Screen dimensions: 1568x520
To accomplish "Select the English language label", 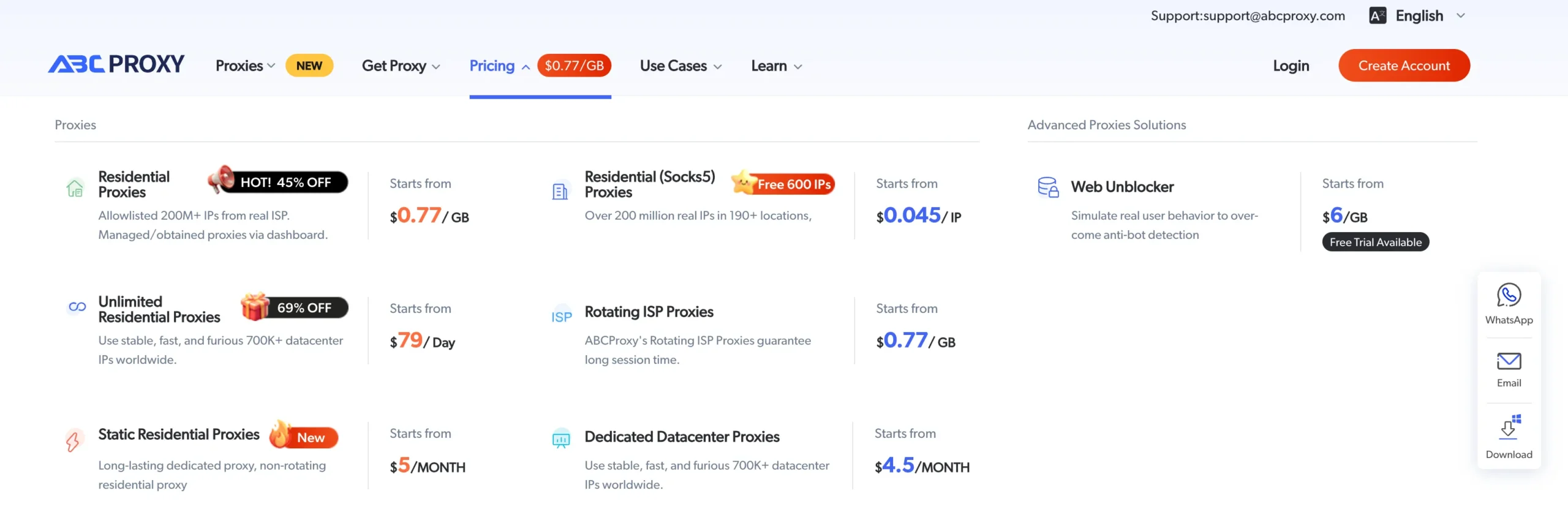I will 1419,16.
